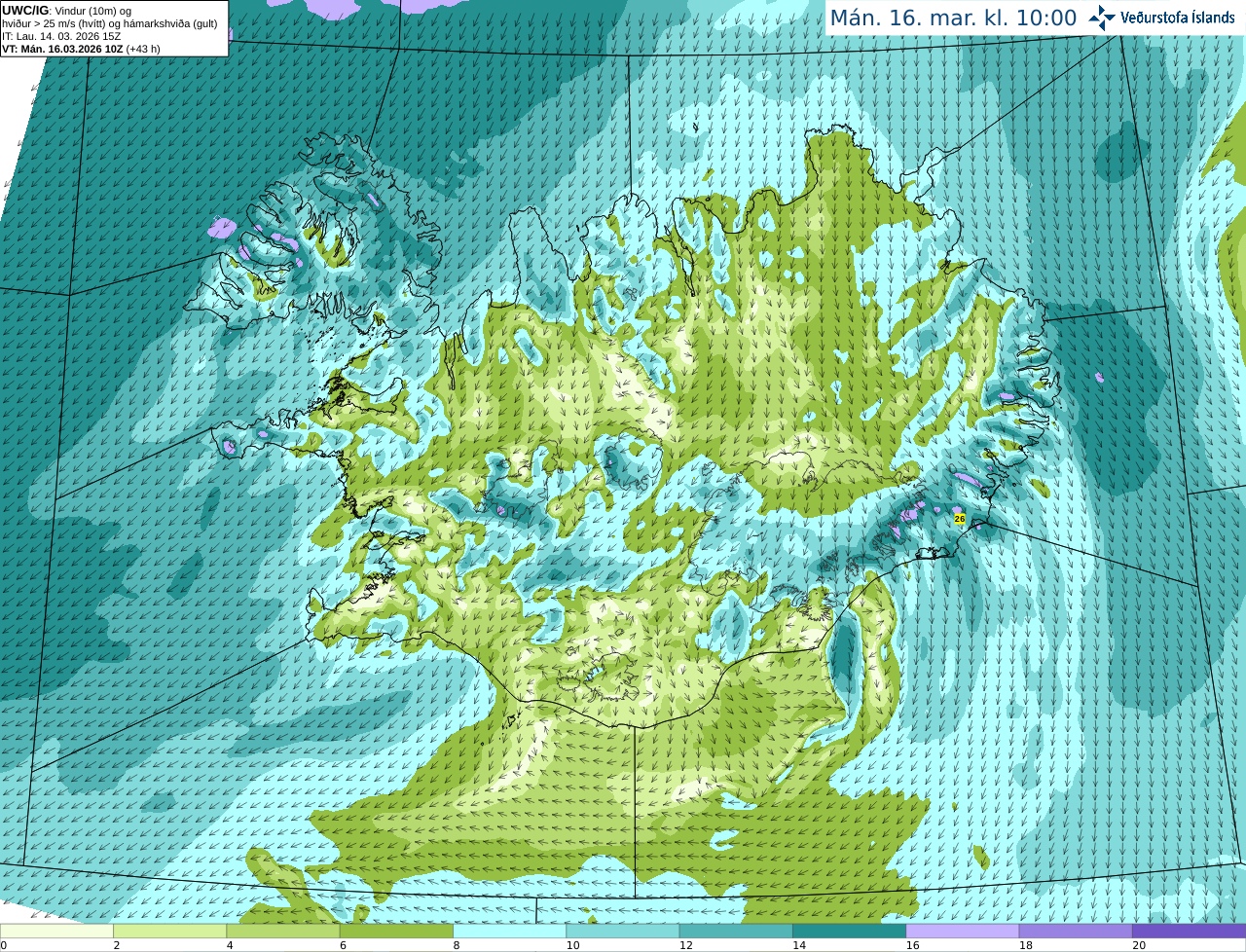Click the IT: Lau. 14. 03. 2026 15Z line
The width and height of the screenshot is (1246, 952).
(x=61, y=36)
